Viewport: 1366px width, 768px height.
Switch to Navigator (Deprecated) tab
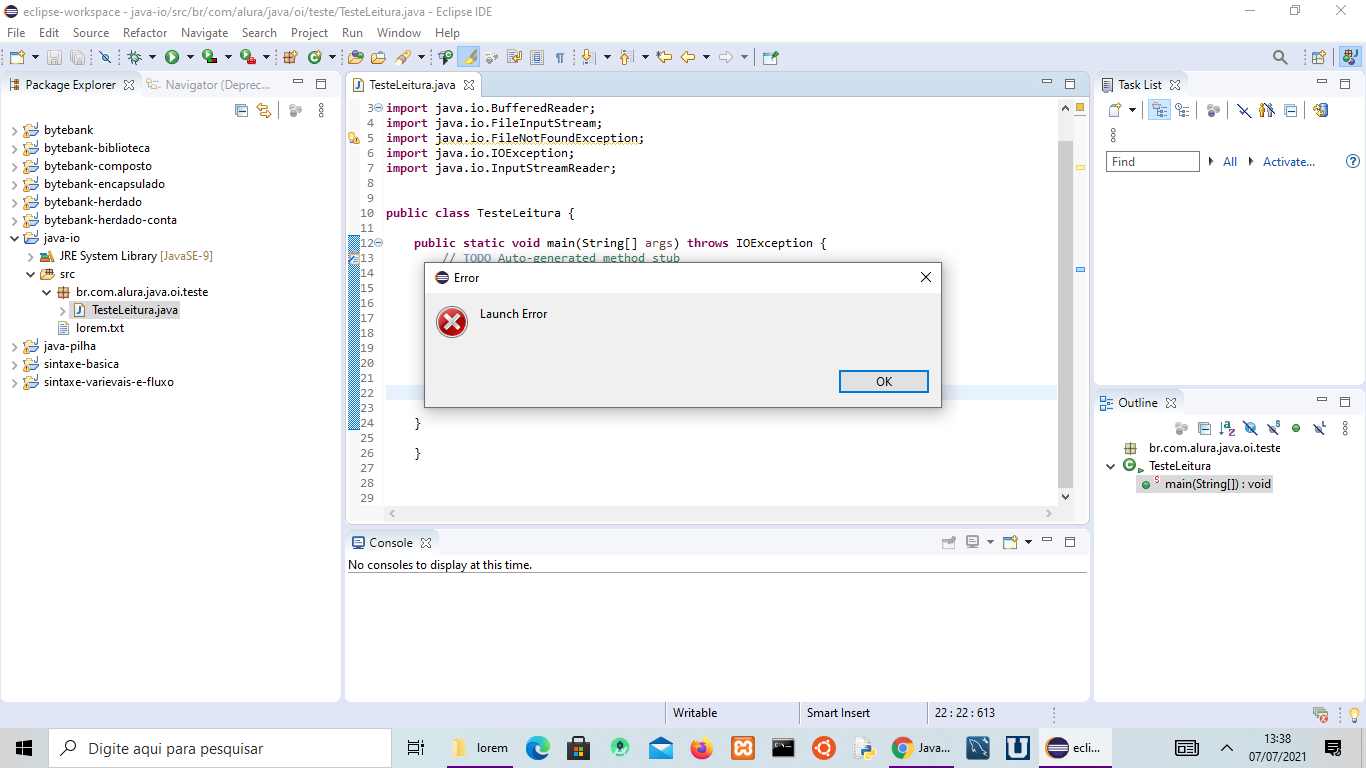[209, 85]
